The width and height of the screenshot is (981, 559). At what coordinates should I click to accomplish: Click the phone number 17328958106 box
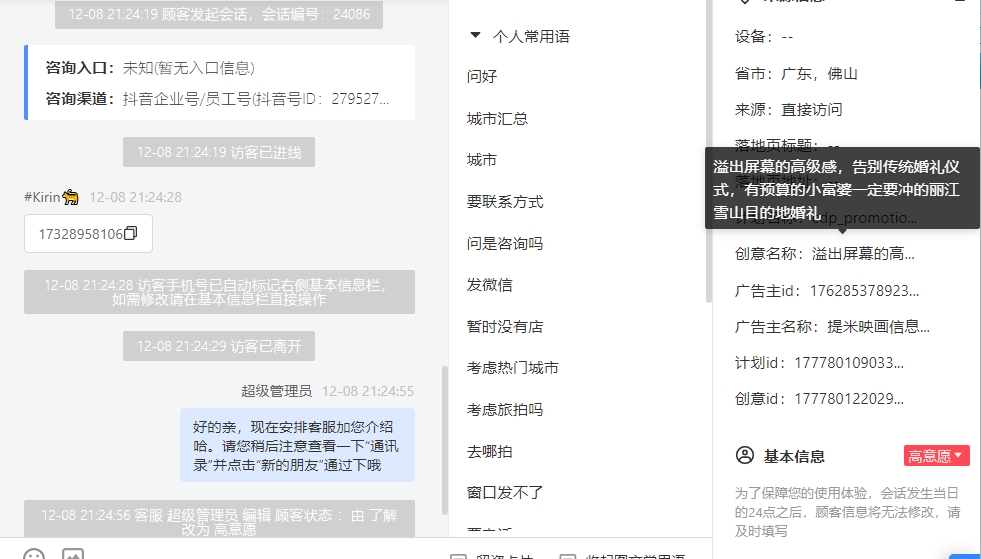click(x=88, y=233)
